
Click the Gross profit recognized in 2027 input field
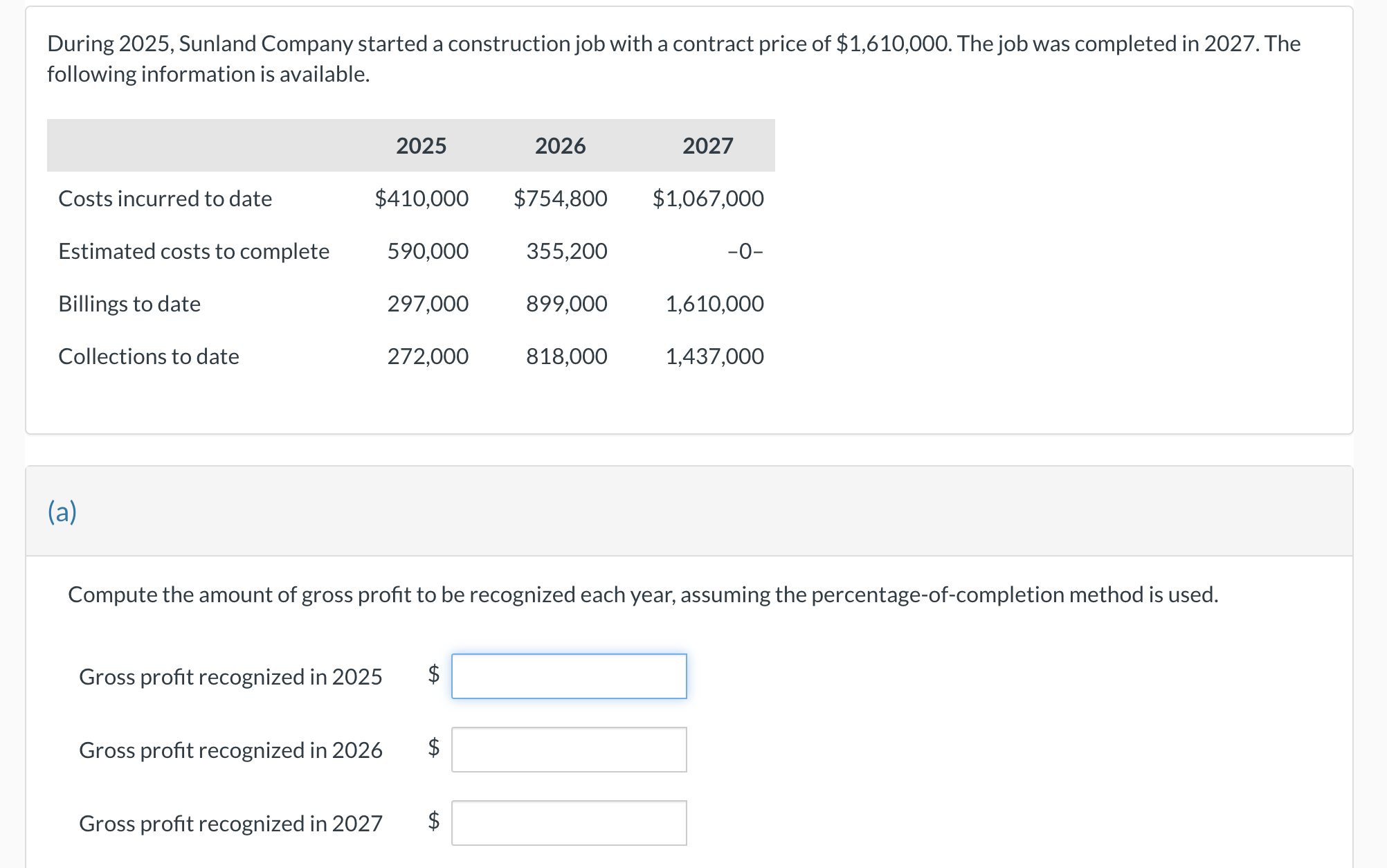click(x=569, y=824)
